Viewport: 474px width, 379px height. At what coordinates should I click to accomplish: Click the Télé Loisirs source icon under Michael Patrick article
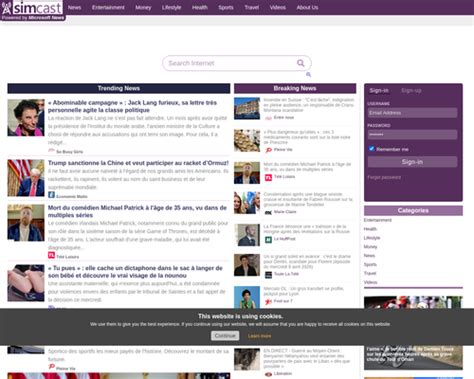point(51,255)
